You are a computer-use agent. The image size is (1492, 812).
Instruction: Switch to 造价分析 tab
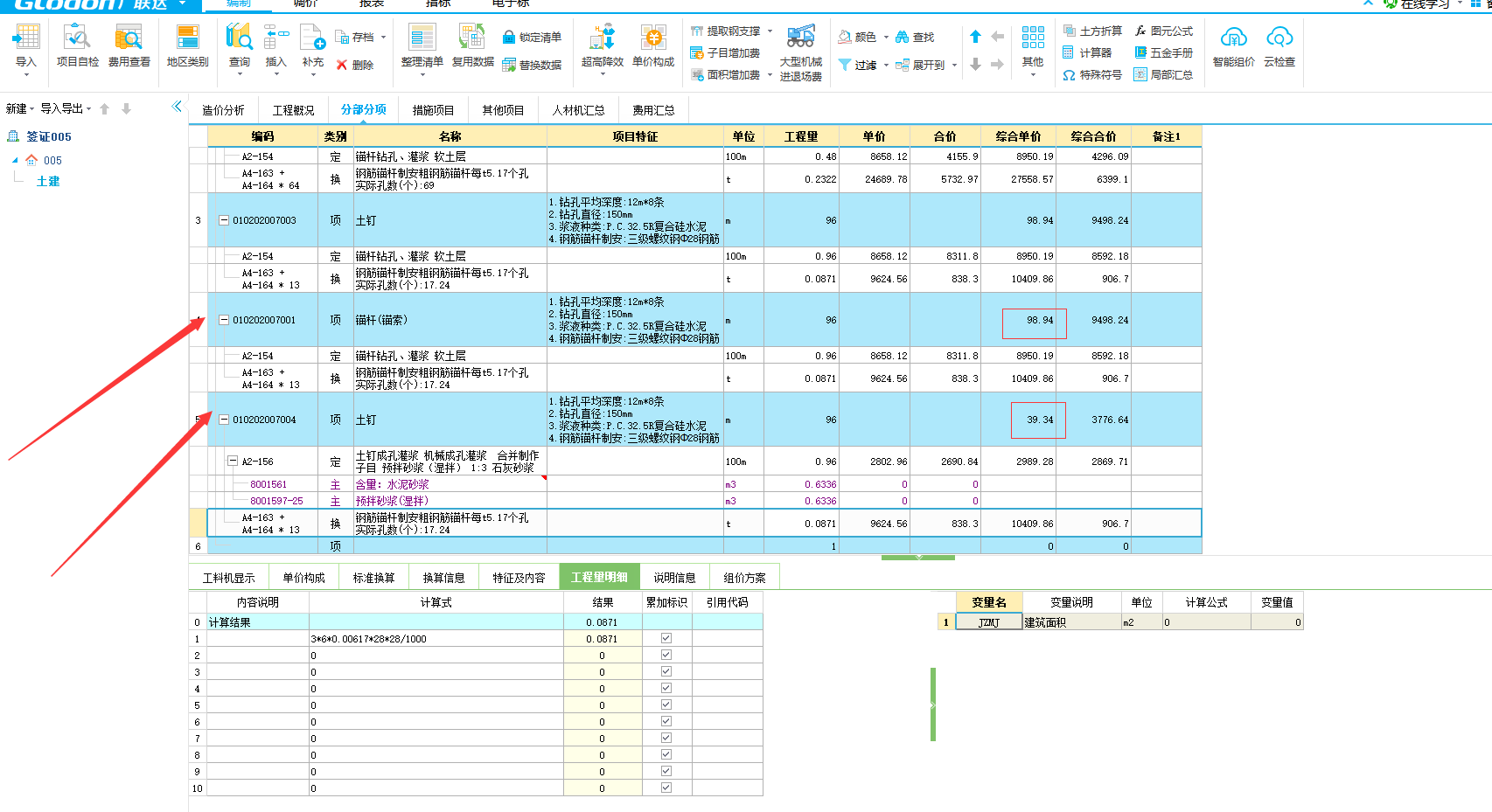tap(223, 110)
